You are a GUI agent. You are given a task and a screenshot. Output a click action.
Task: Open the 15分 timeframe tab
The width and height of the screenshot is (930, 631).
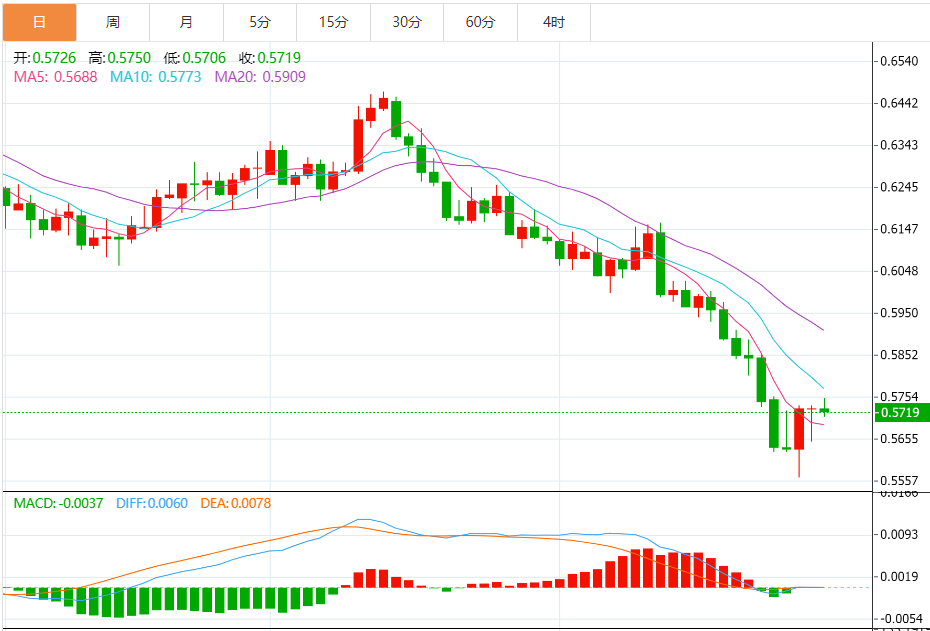[x=333, y=23]
